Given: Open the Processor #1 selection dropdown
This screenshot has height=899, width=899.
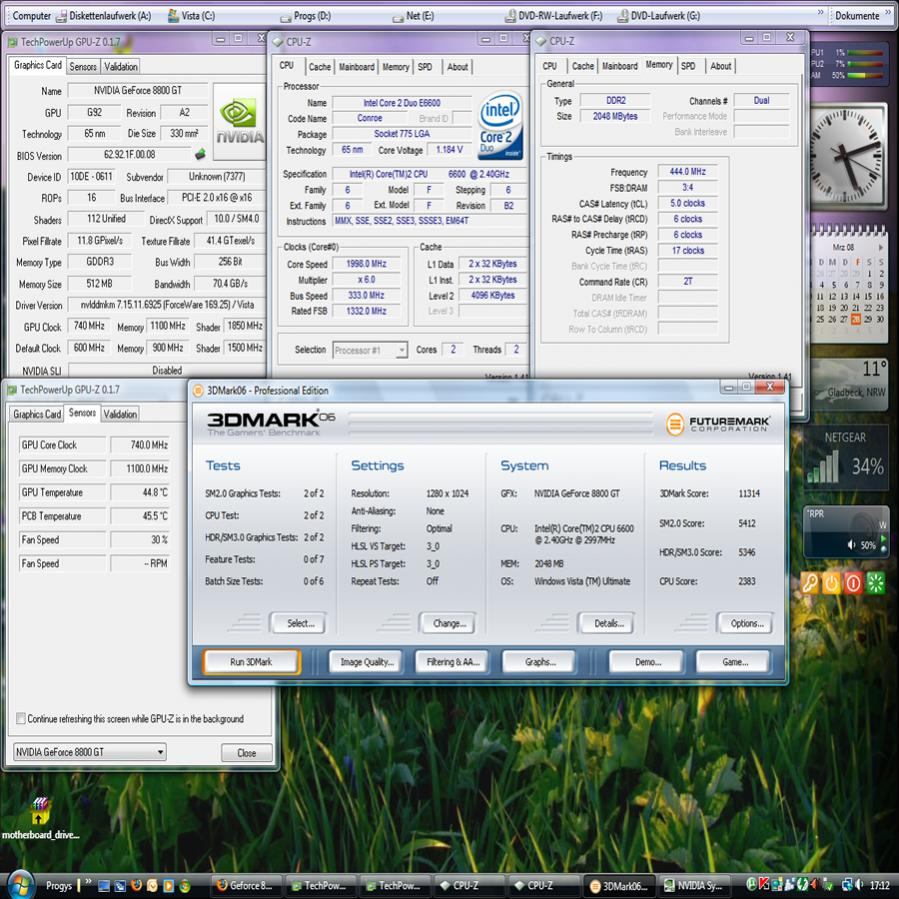Looking at the screenshot, I should (370, 350).
